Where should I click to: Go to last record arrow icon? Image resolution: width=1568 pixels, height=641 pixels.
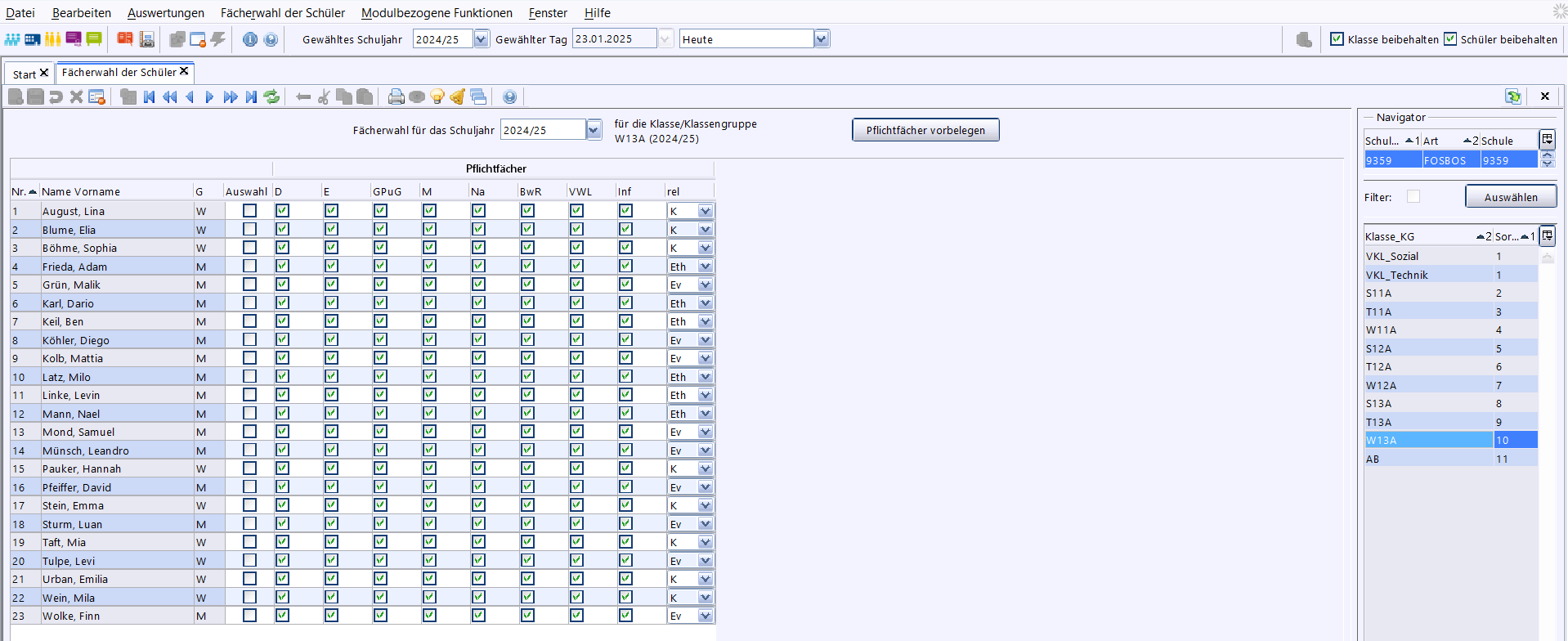[251, 96]
